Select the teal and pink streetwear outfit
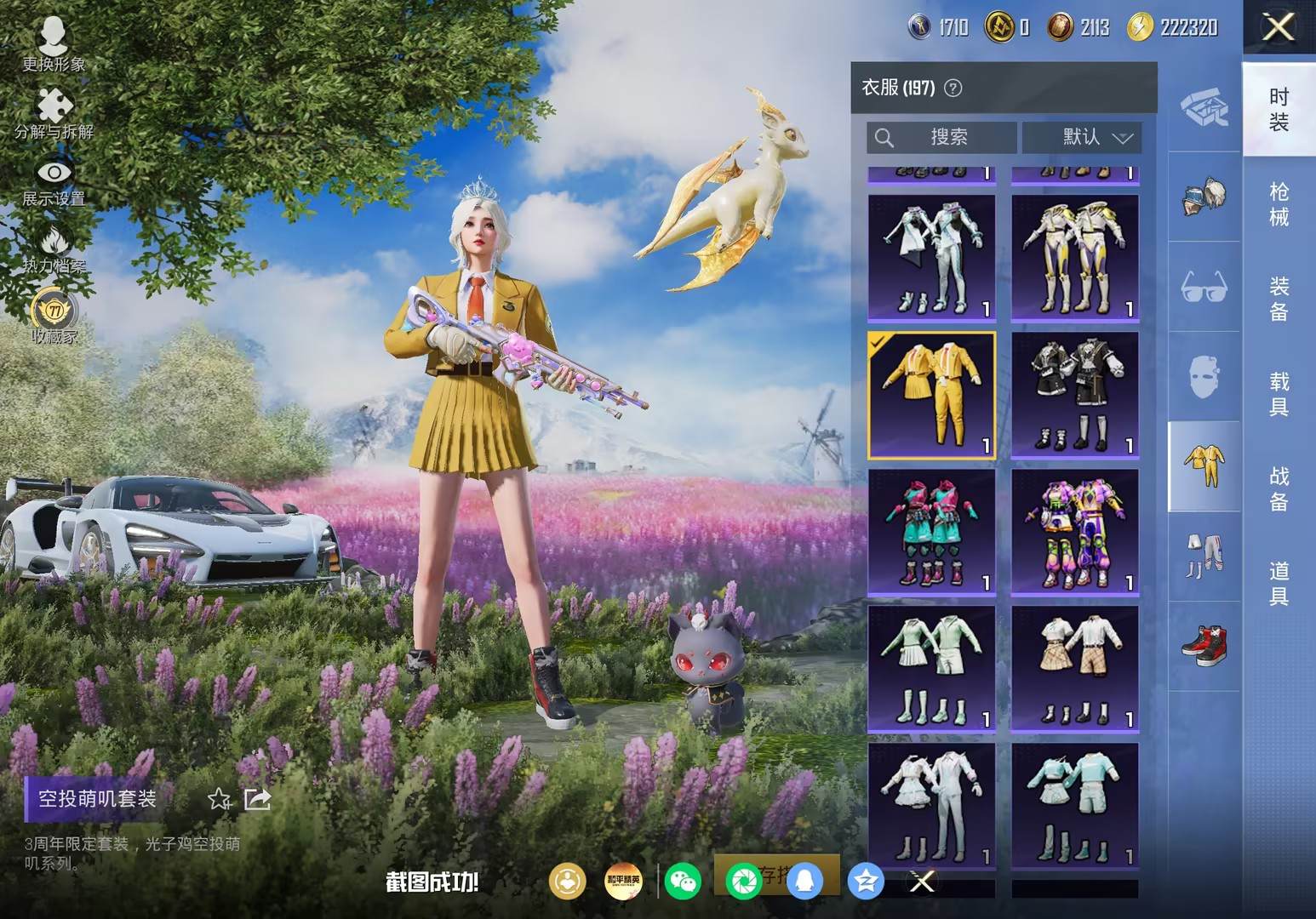This screenshot has width=1316, height=919. coord(931,533)
